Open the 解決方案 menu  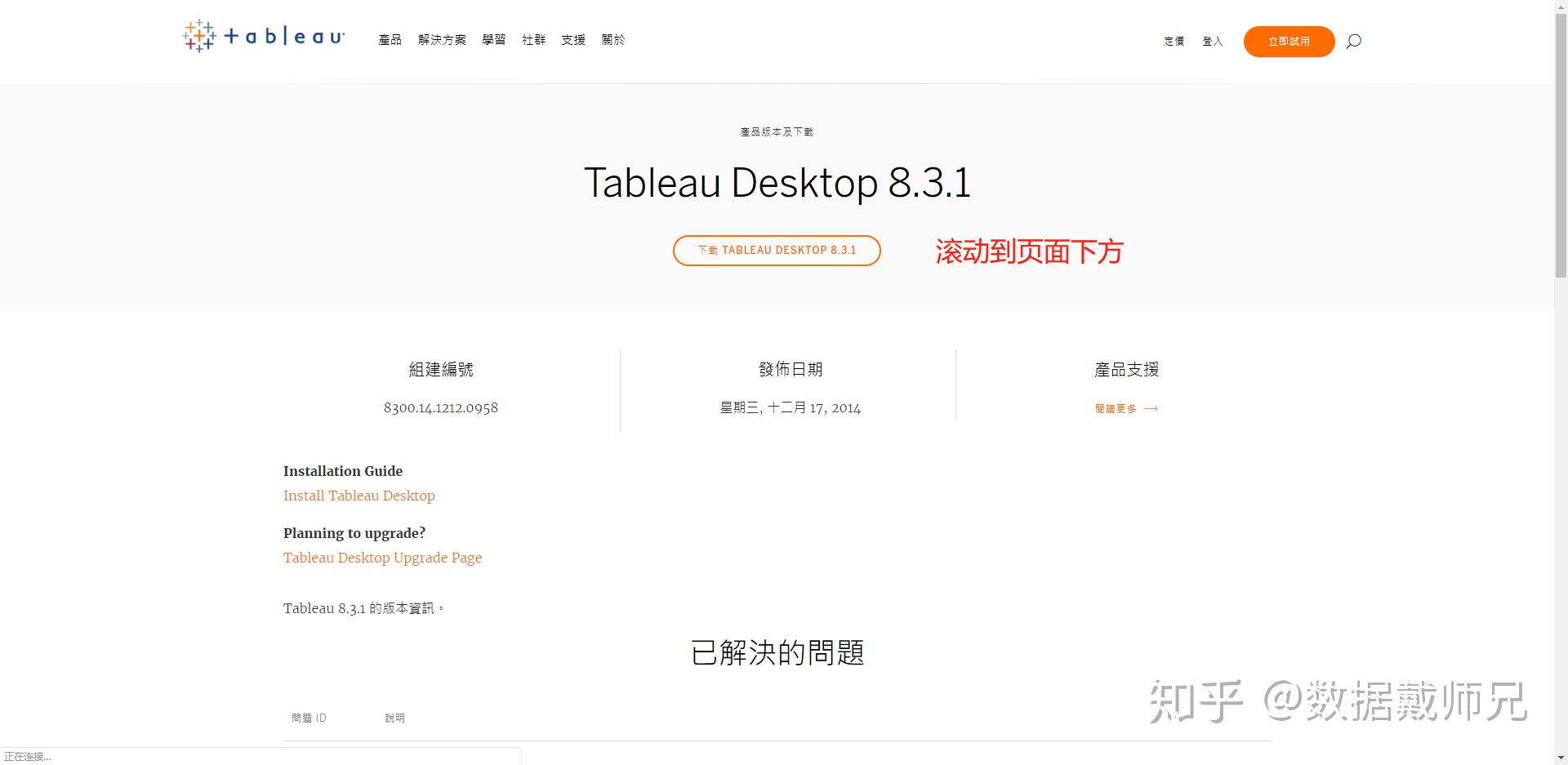442,40
